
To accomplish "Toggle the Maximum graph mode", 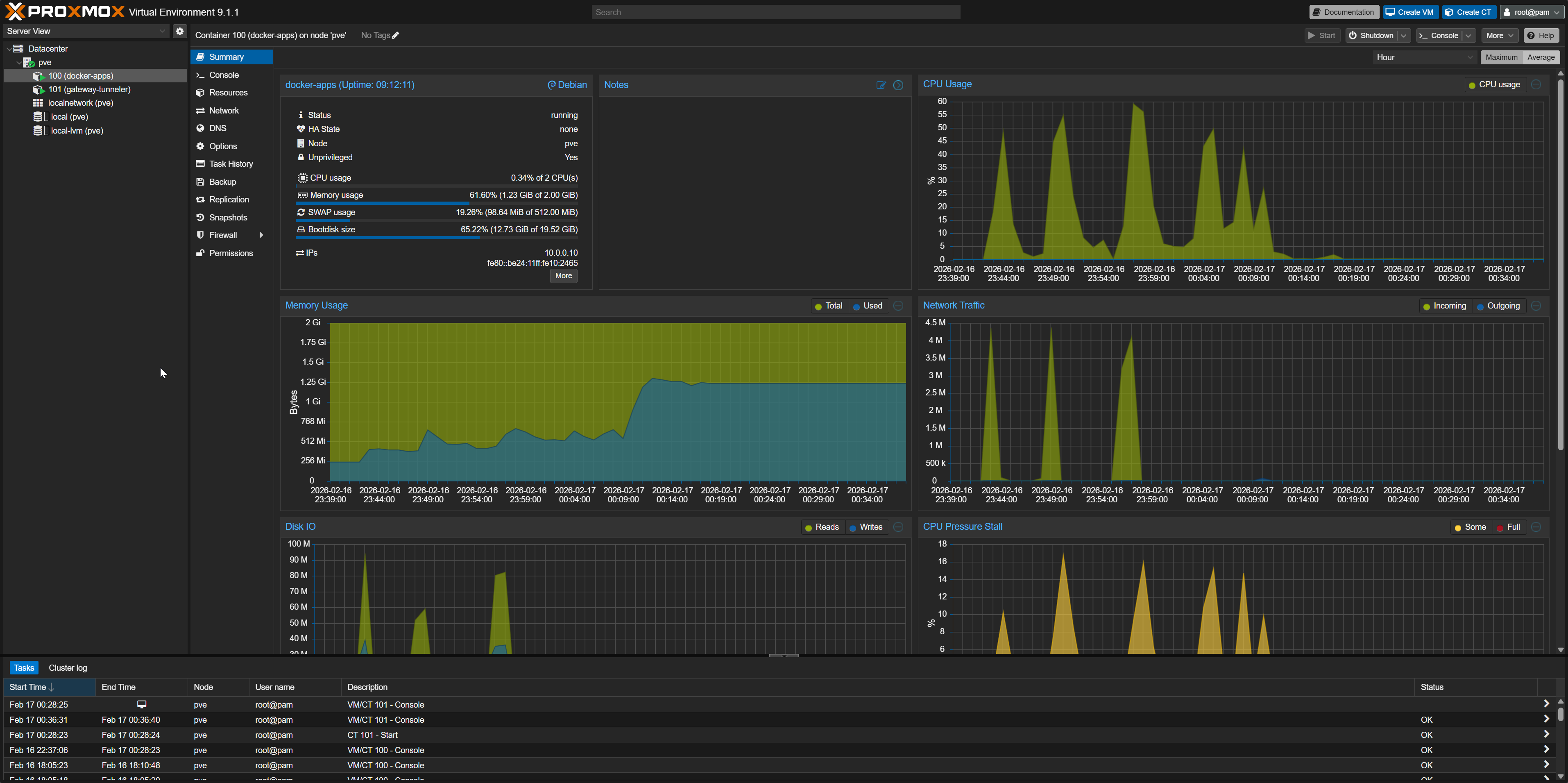I will [x=1501, y=57].
